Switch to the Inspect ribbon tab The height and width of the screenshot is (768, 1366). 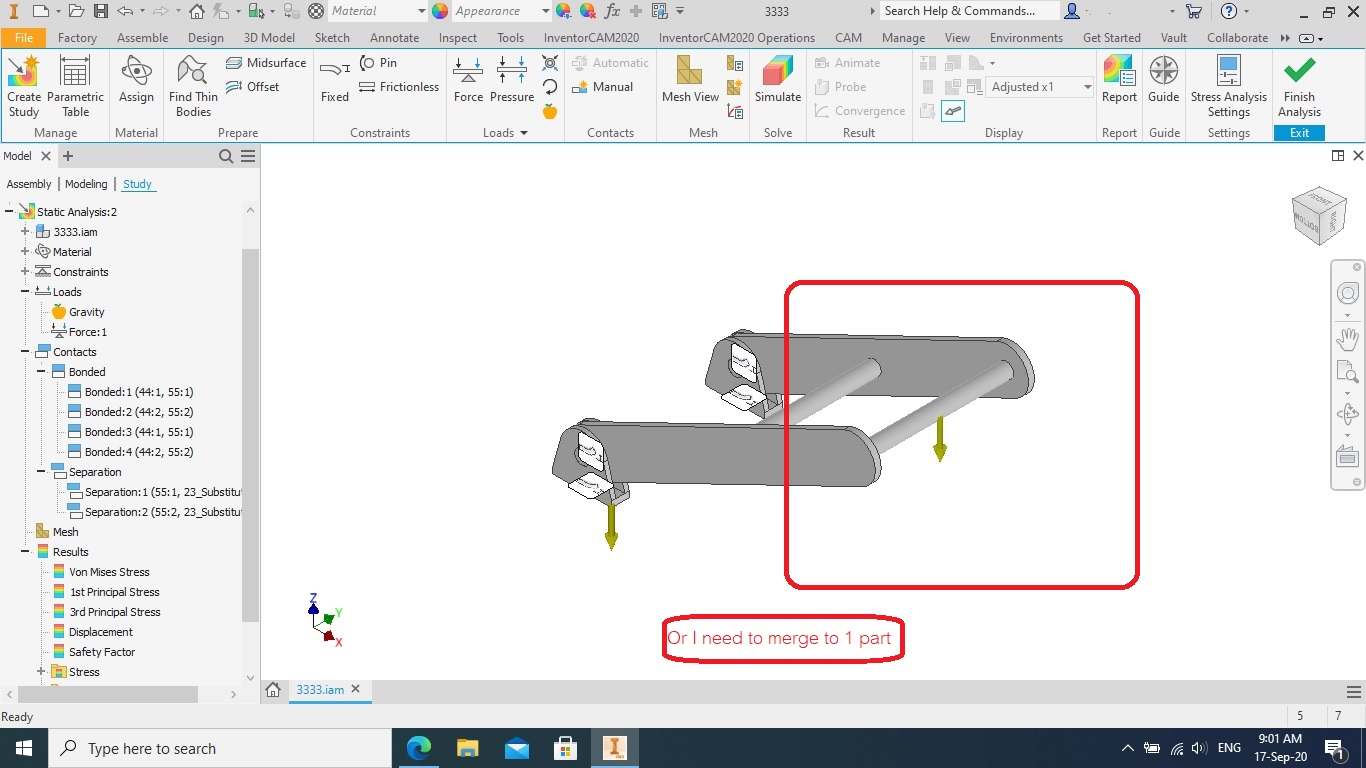457,37
